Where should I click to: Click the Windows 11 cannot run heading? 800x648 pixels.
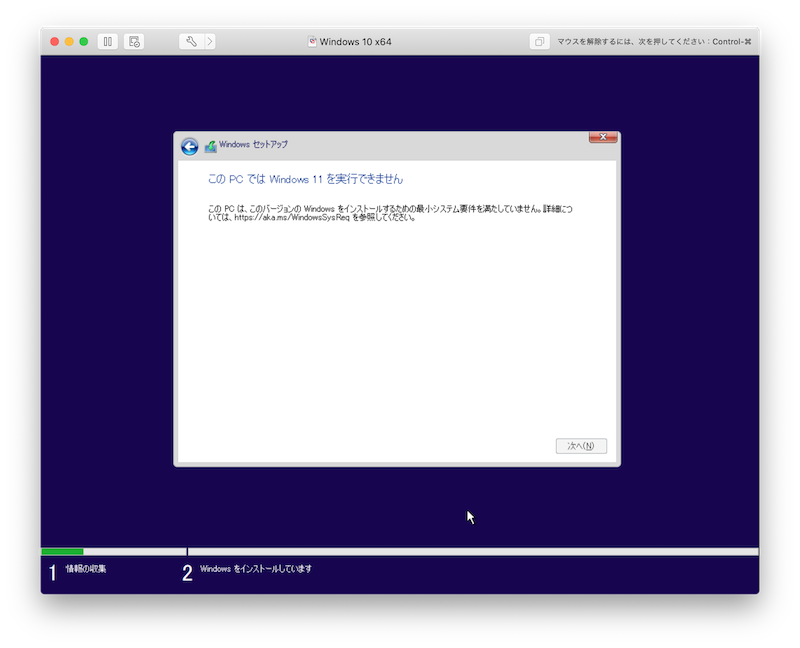305,179
